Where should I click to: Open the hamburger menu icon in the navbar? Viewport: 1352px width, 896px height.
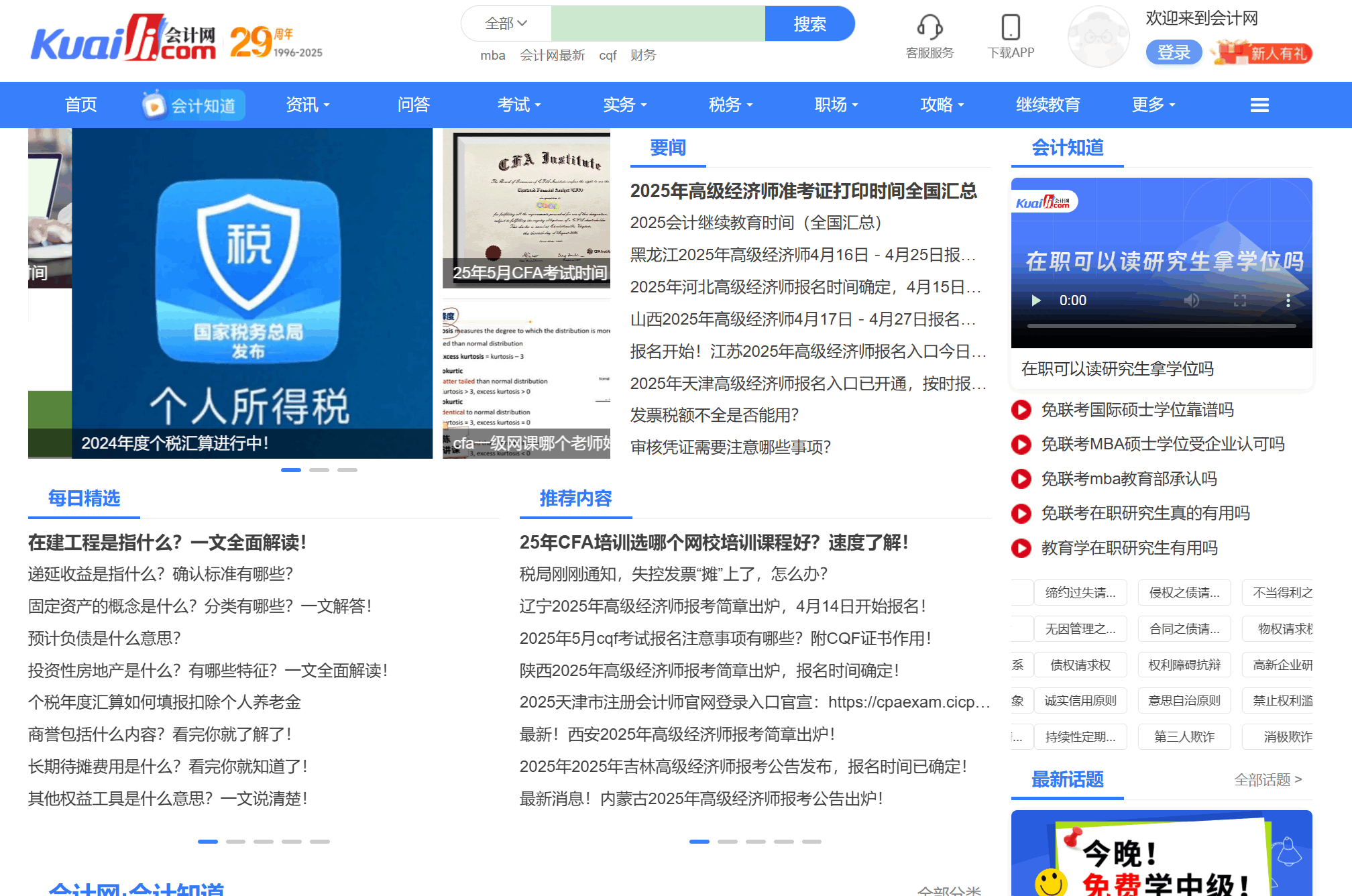click(1259, 105)
